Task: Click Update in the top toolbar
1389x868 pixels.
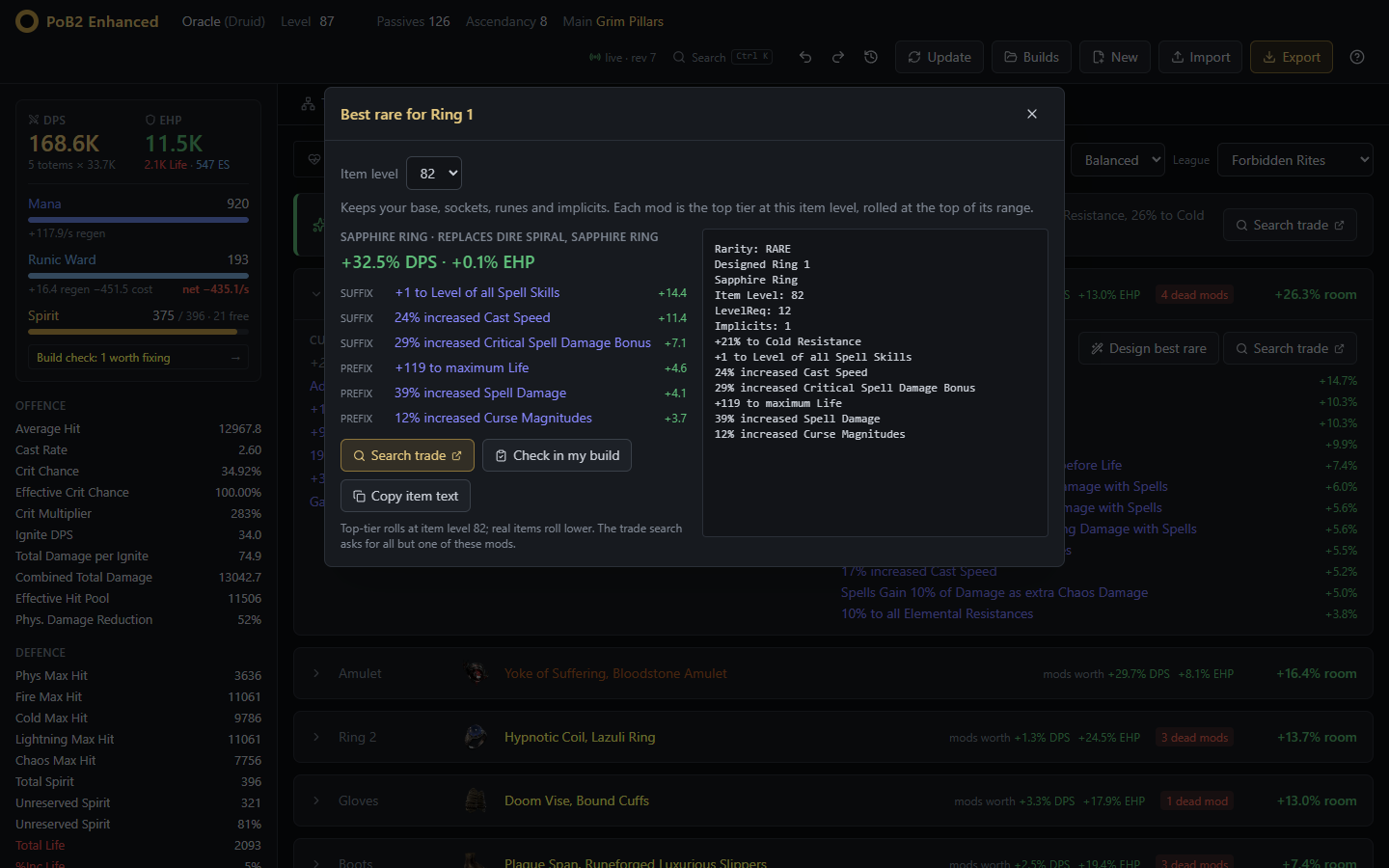Action: (940, 57)
